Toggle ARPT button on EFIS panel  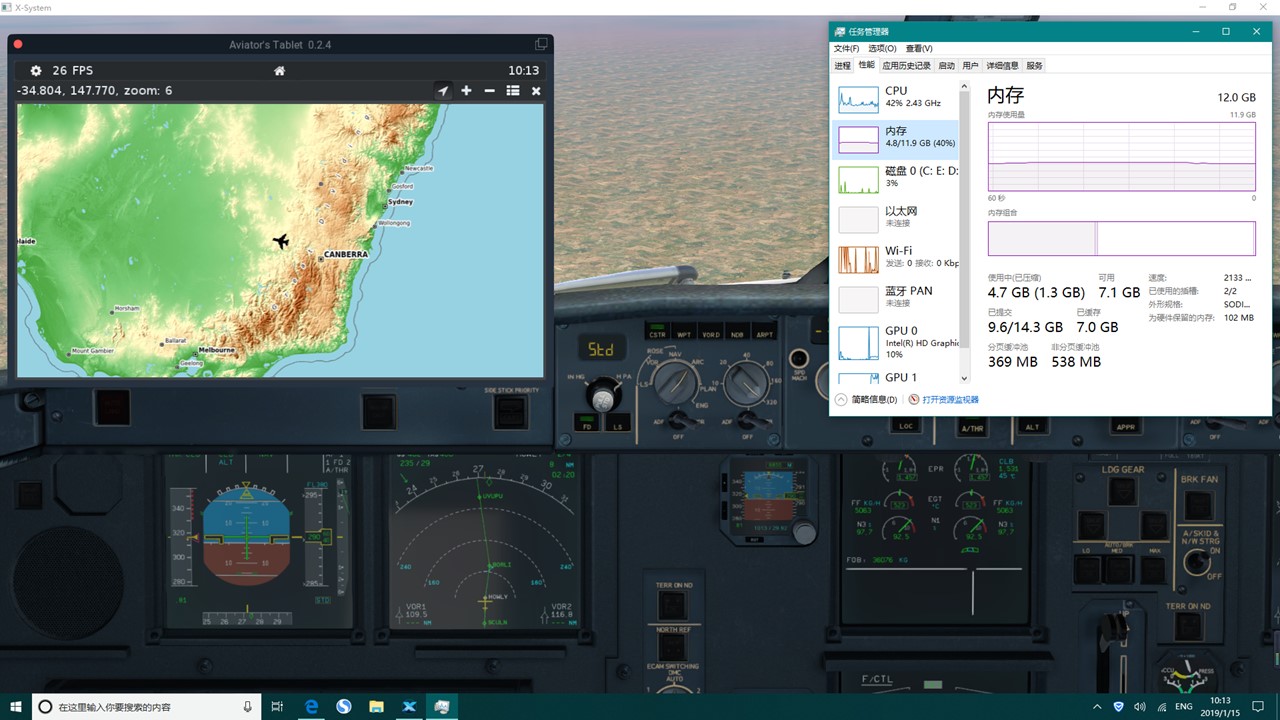click(764, 330)
